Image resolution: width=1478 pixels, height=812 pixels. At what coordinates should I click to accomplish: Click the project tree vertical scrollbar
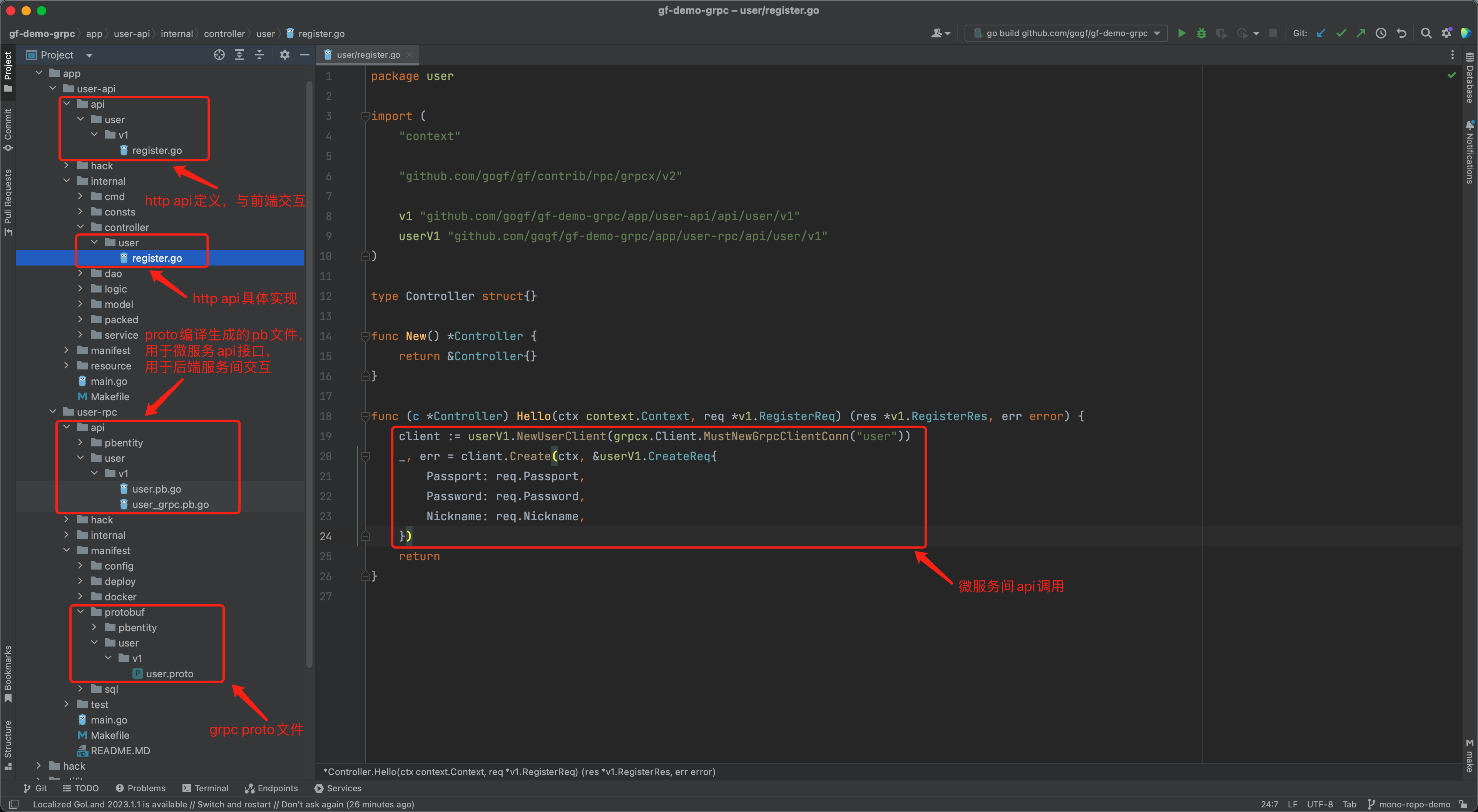click(309, 373)
